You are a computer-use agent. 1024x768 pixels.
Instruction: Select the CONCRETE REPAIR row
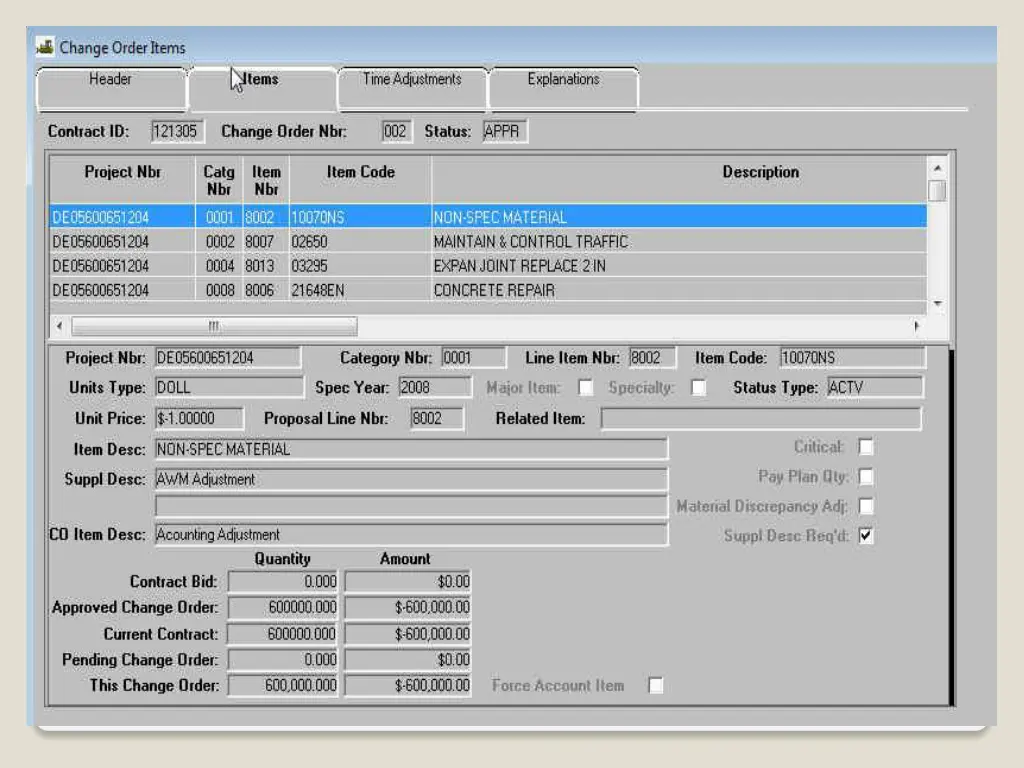point(488,290)
